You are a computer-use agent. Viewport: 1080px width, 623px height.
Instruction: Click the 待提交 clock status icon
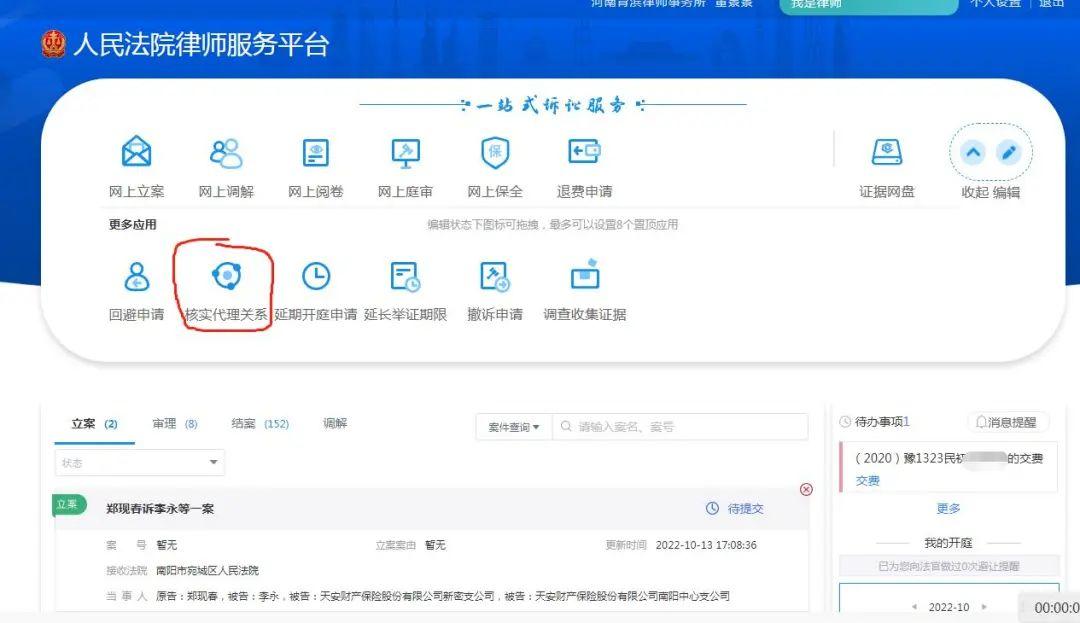(712, 508)
